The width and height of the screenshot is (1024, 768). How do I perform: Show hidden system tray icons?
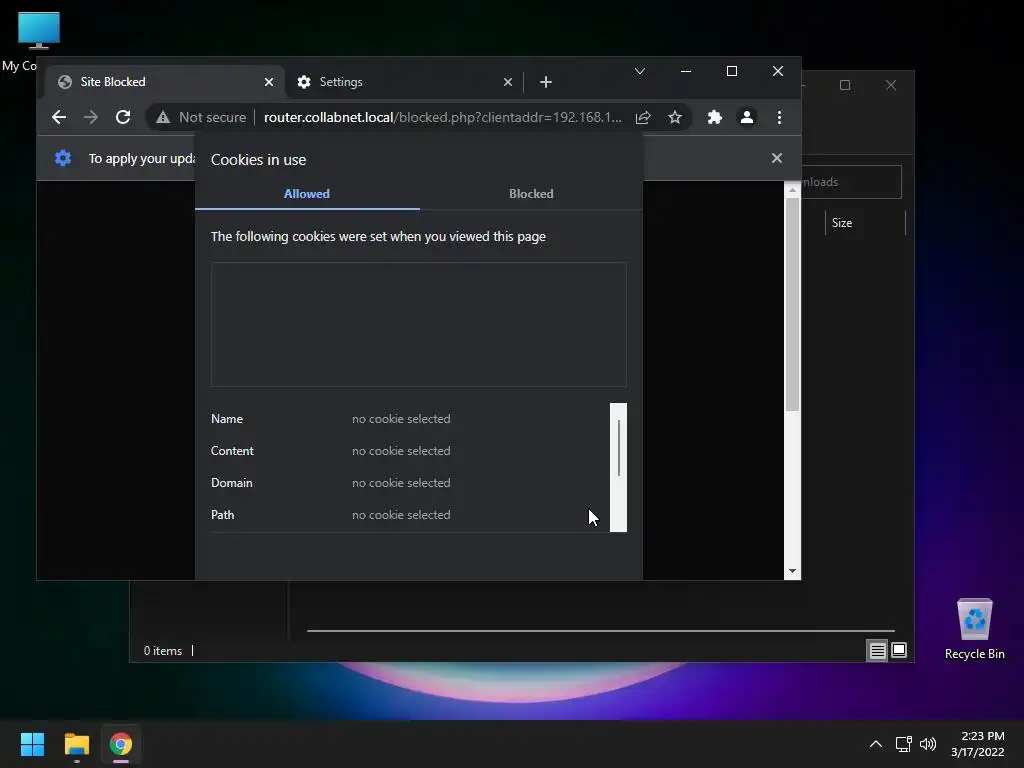[876, 744]
